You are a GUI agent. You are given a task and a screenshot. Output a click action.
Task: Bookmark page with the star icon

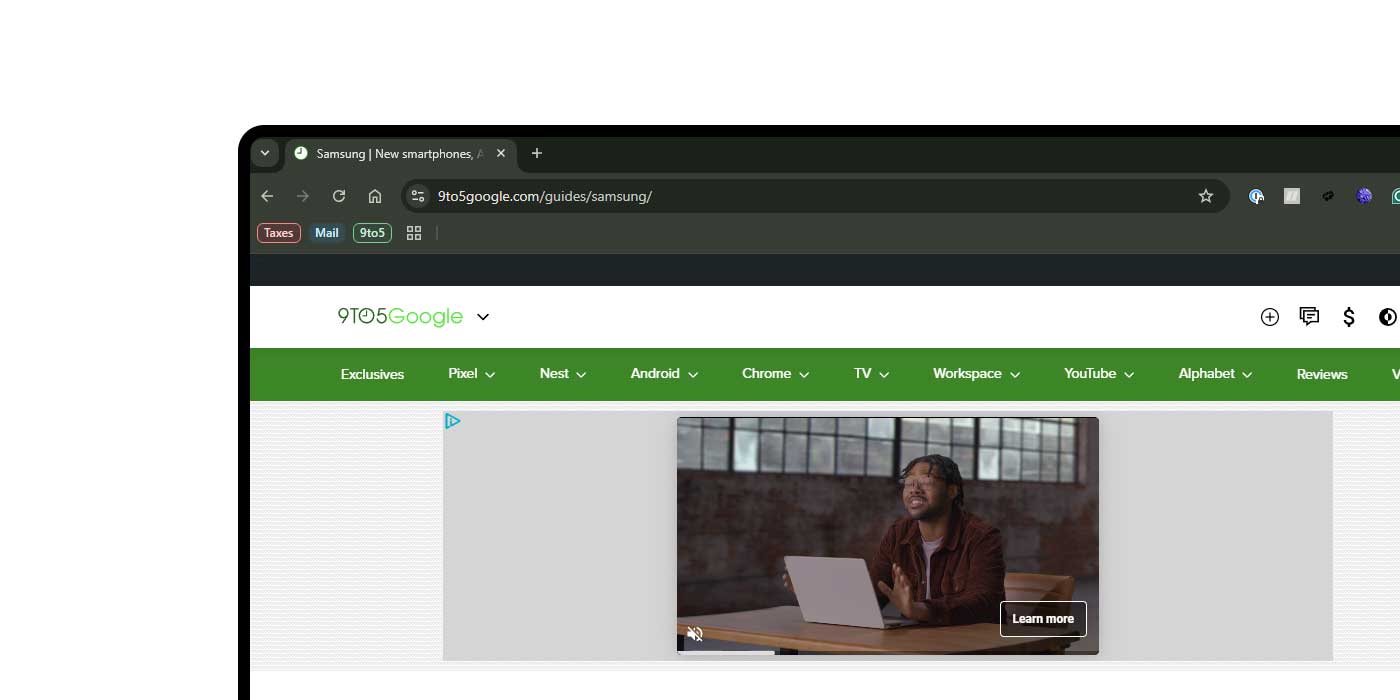pos(1206,196)
